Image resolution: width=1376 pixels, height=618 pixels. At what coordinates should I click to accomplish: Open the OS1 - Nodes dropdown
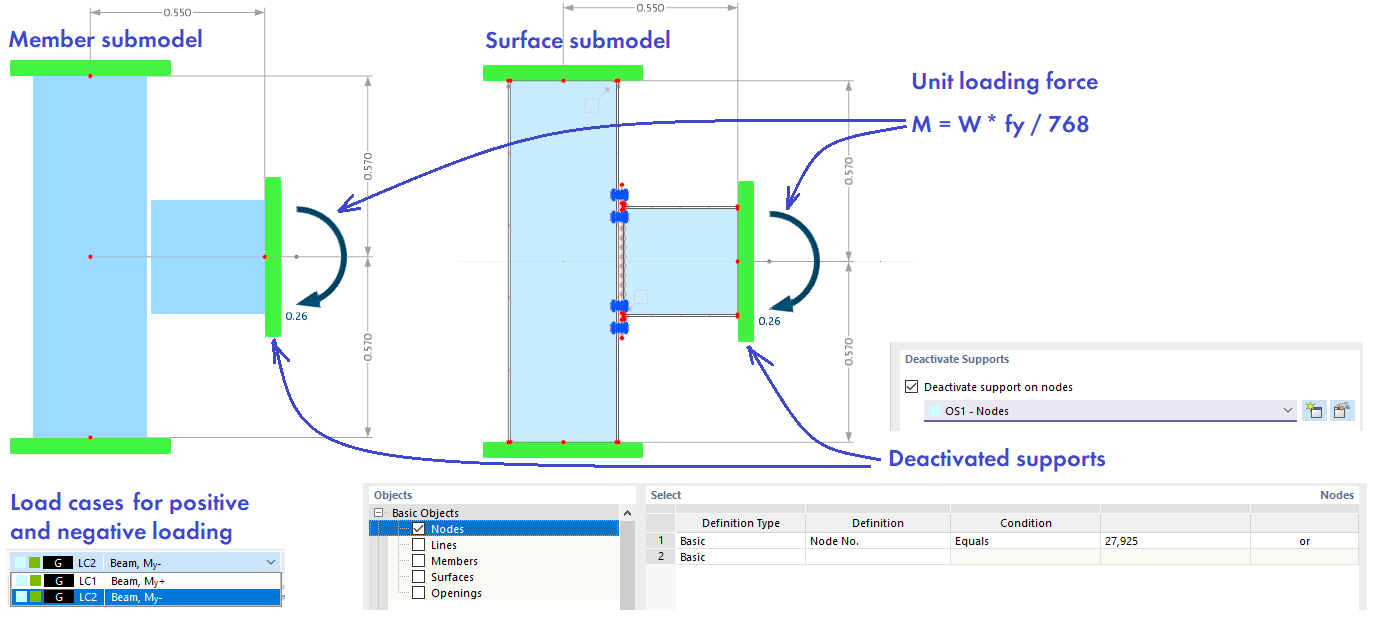[x=1288, y=410]
